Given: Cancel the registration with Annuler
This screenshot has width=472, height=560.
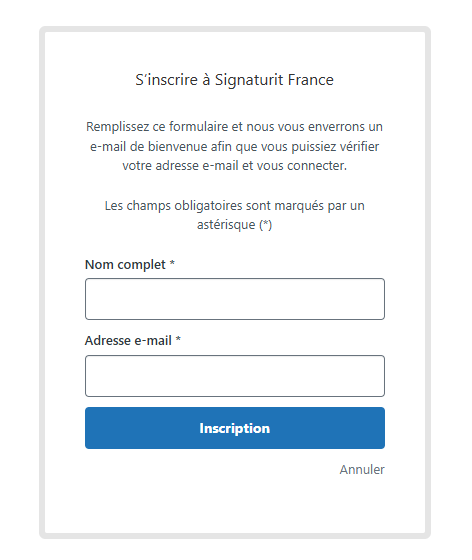Looking at the screenshot, I should tap(362, 470).
